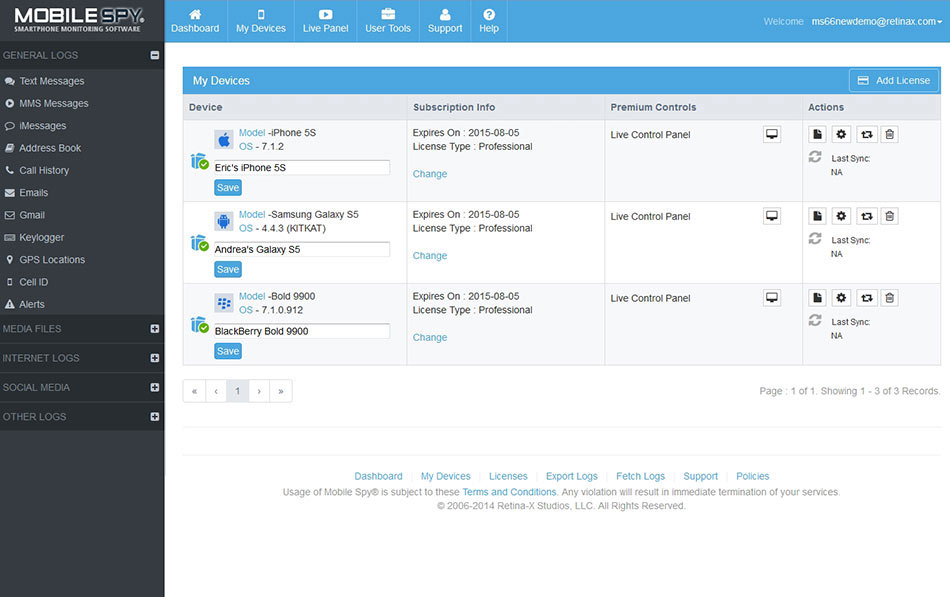This screenshot has width=950, height=597.
Task: Expand the Media Files section
Action: [154, 329]
